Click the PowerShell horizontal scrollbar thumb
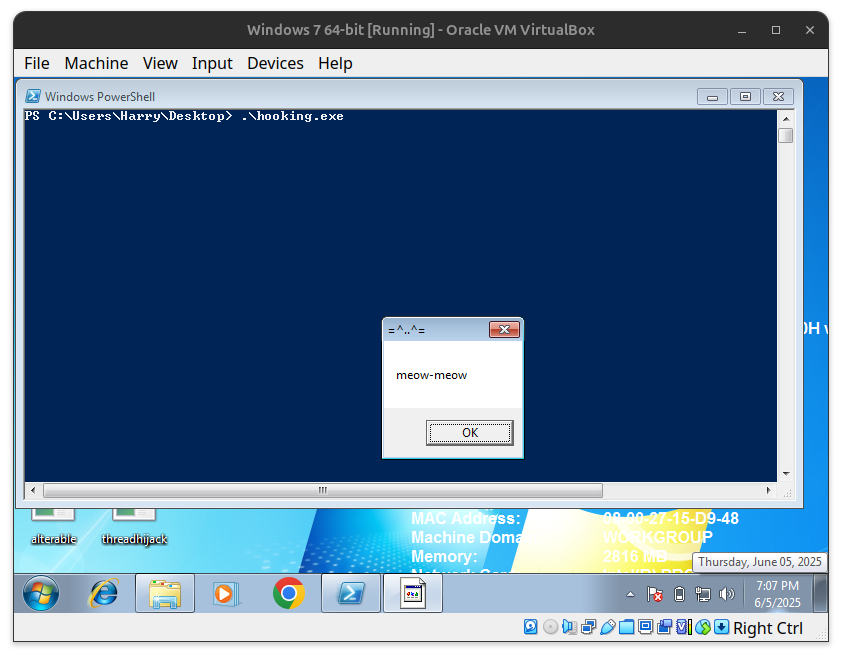This screenshot has height=658, width=842. pyautogui.click(x=323, y=490)
